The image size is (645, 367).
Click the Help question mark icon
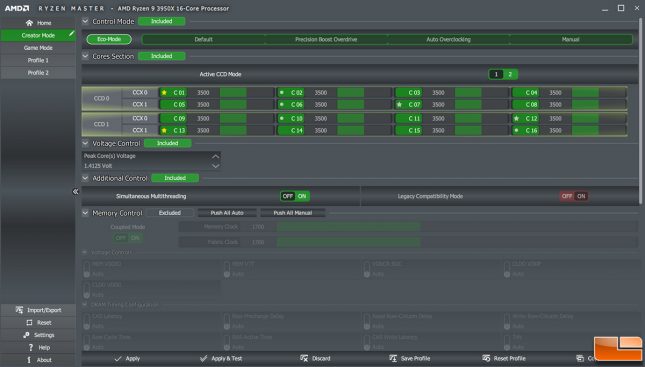coord(30,347)
